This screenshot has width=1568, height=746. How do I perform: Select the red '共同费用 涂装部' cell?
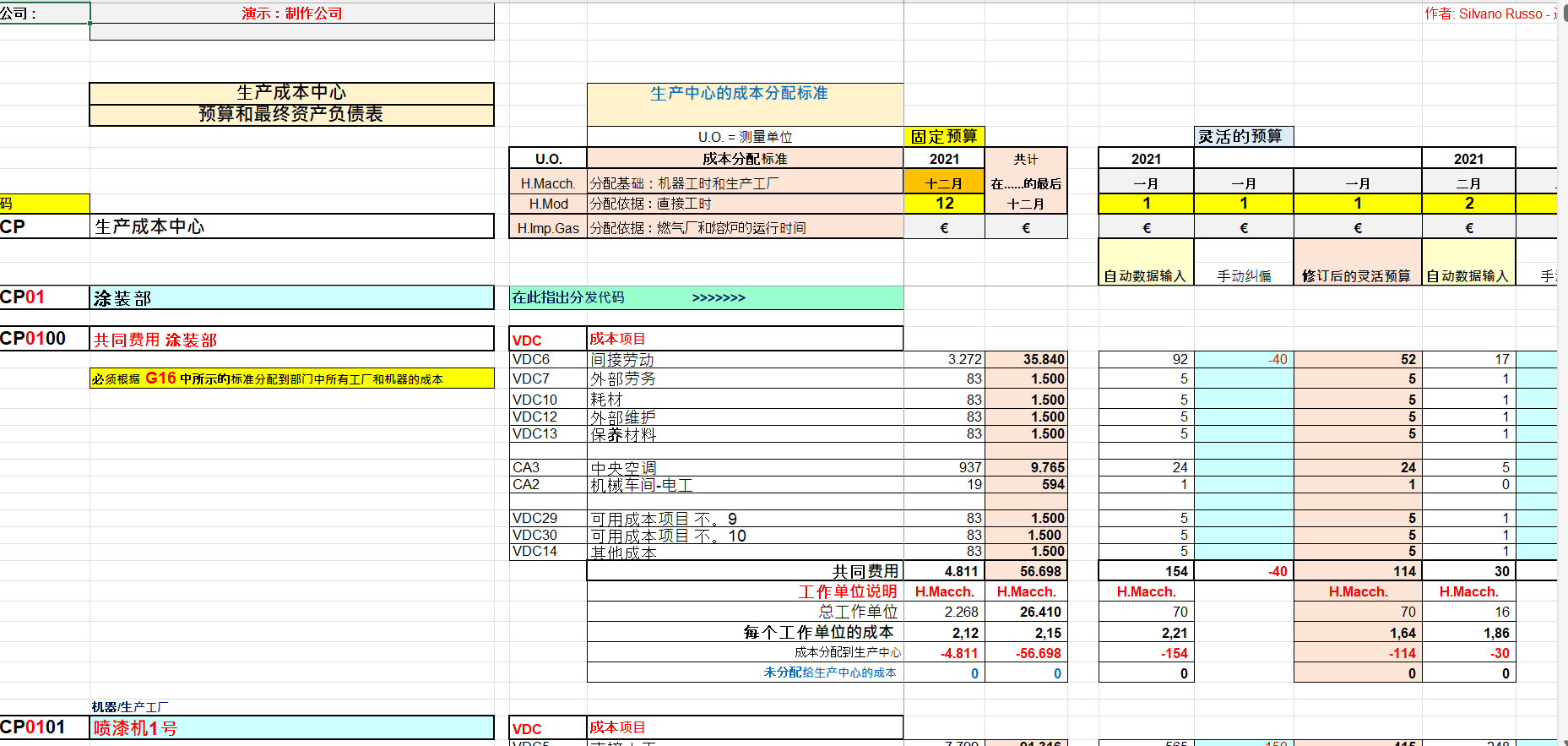point(292,339)
